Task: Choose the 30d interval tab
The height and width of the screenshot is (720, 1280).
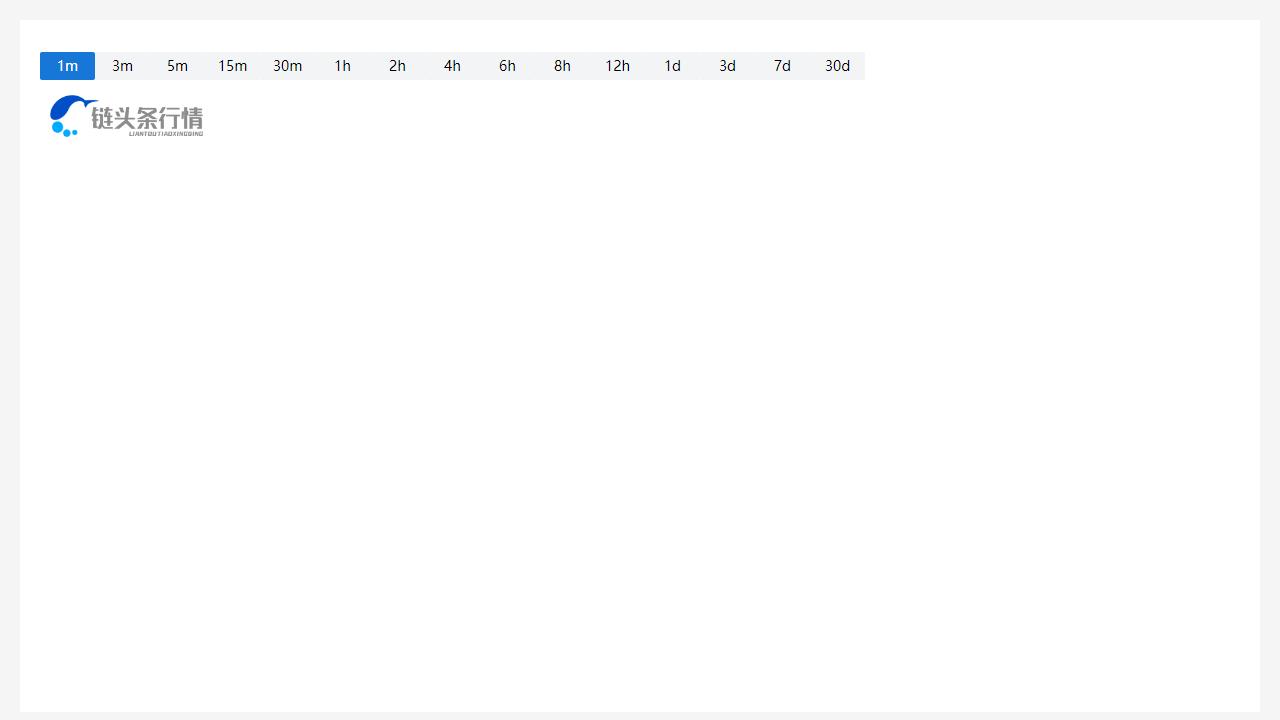Action: pyautogui.click(x=837, y=66)
